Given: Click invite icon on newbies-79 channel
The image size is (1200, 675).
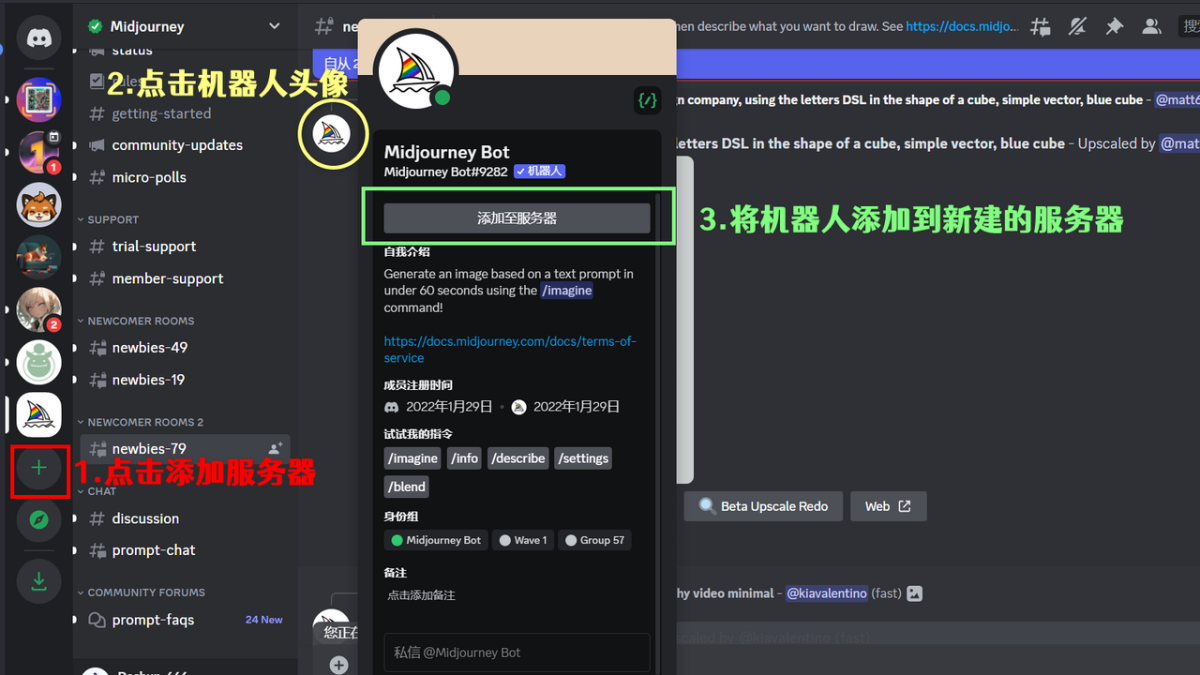Looking at the screenshot, I should click(x=275, y=448).
